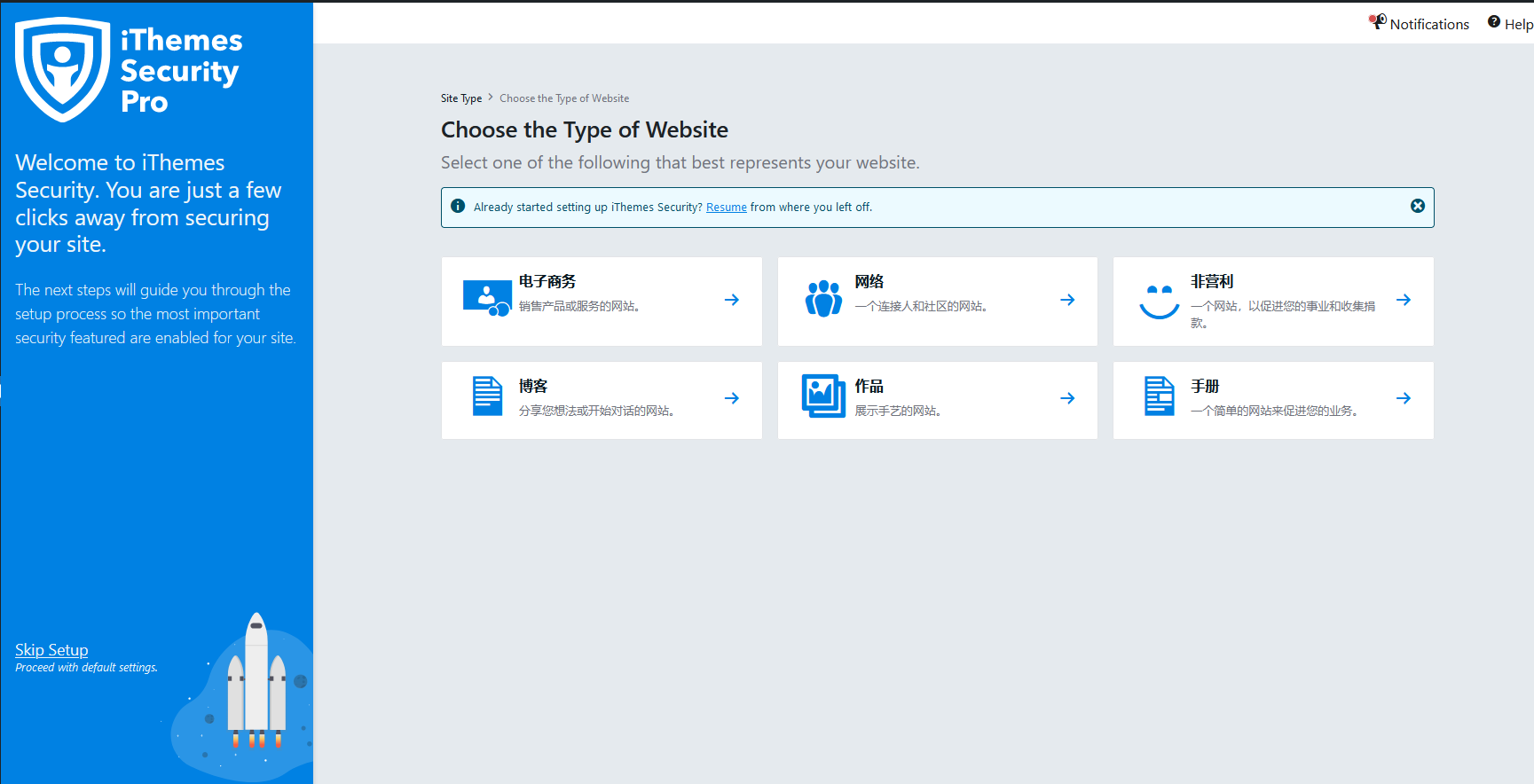Click the info icon in the notice
The image size is (1534, 784).
458,206
